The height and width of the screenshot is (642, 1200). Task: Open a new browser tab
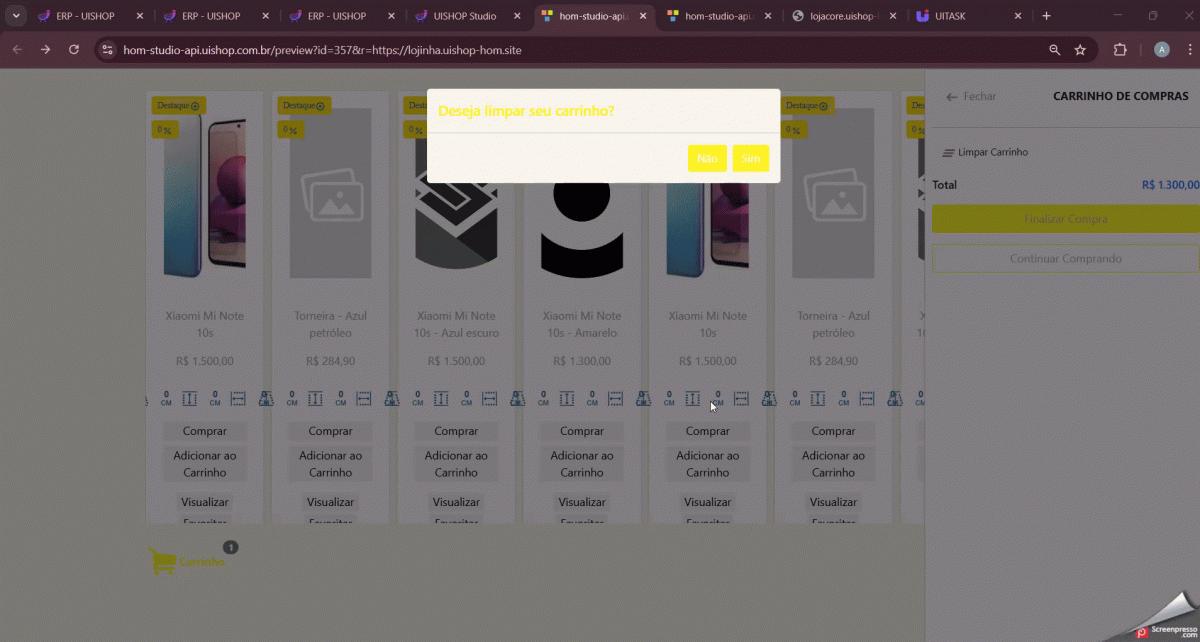[1046, 16]
